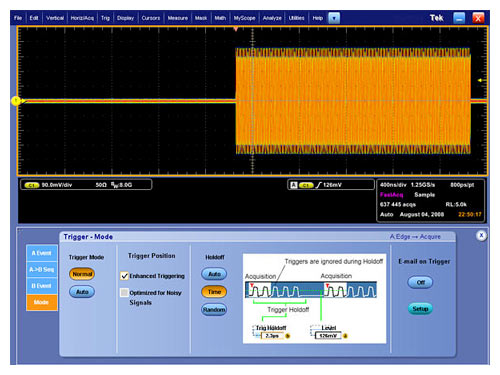Screen dimensions: 500x375
Task: Click the Trig Holdoff knob assignment icon
Action: pyautogui.click(x=288, y=336)
